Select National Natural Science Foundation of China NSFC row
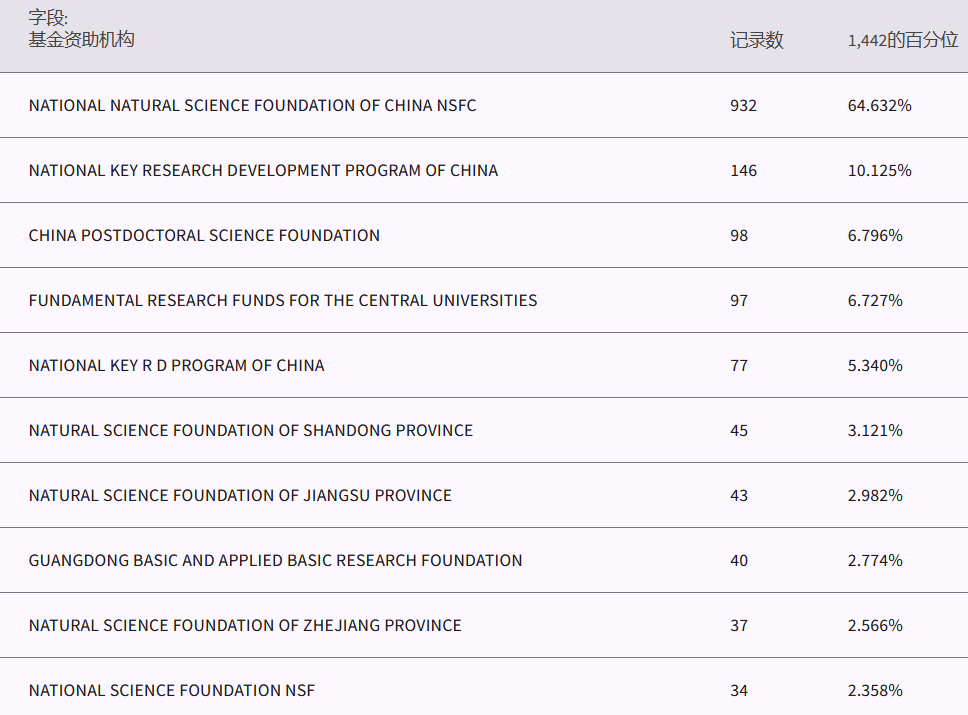Viewport: 968px width, 715px height. [x=252, y=105]
